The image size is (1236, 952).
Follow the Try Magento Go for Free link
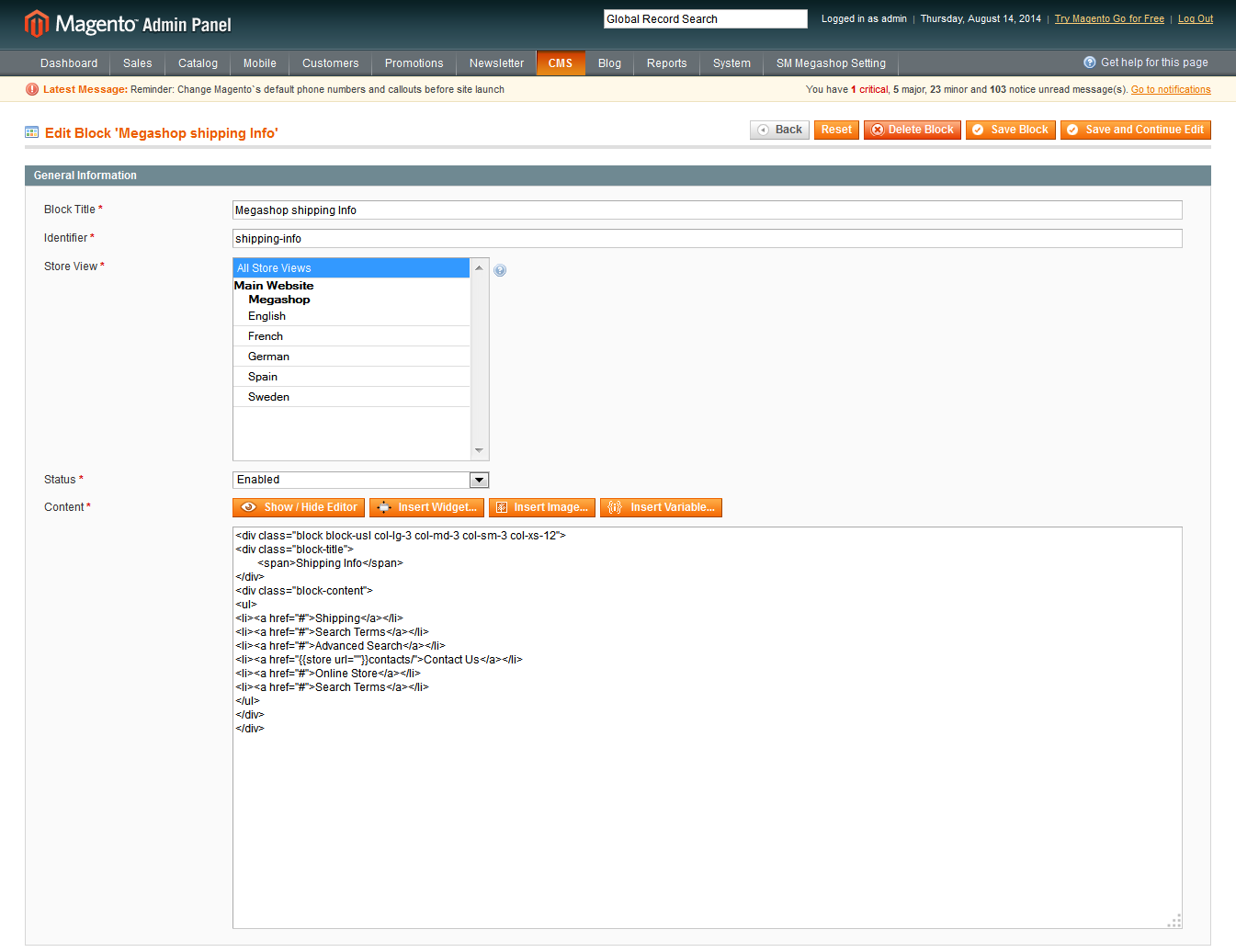click(x=1109, y=18)
